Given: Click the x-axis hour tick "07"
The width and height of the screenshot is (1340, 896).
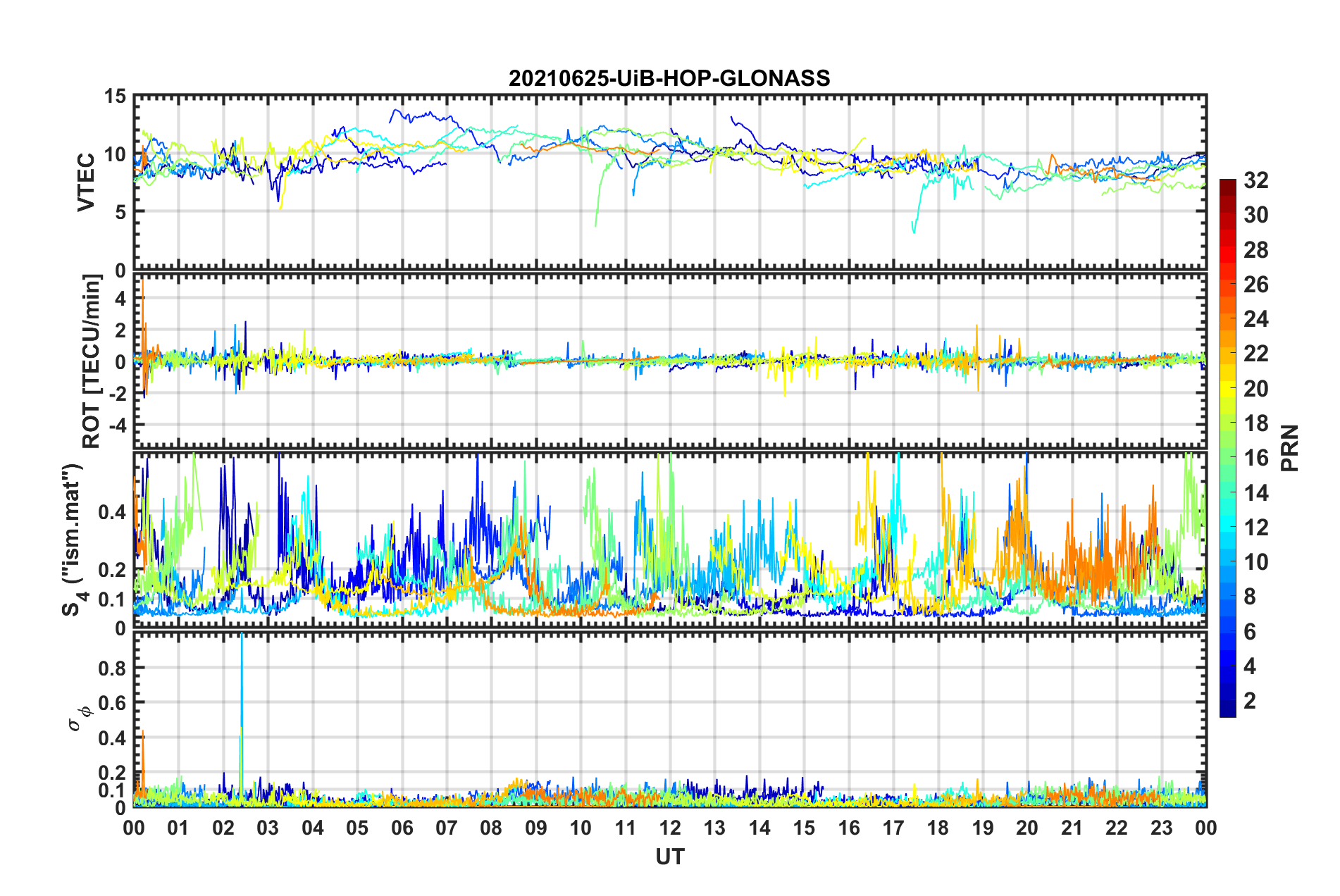Looking at the screenshot, I should tap(447, 828).
